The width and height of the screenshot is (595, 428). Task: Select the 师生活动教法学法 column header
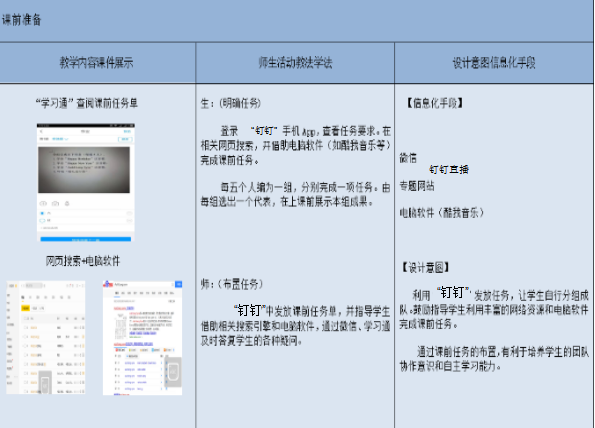(295, 63)
